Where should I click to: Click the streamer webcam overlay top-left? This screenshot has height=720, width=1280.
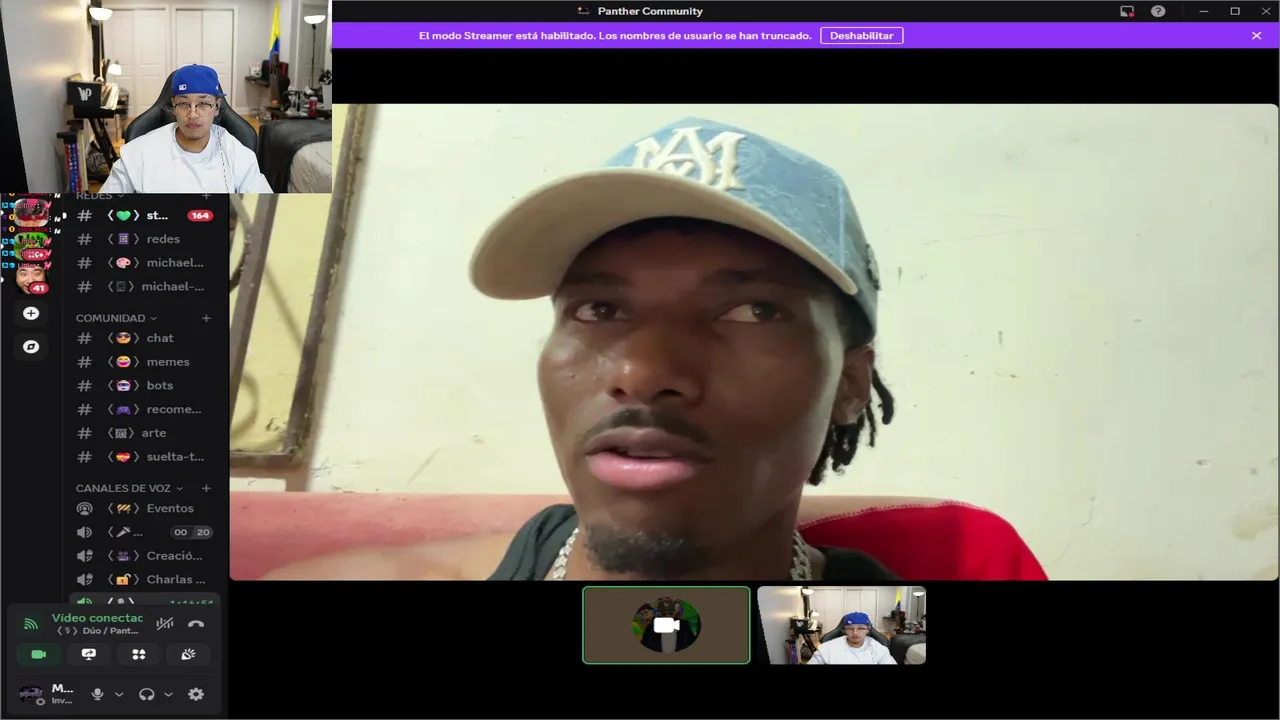click(x=166, y=96)
